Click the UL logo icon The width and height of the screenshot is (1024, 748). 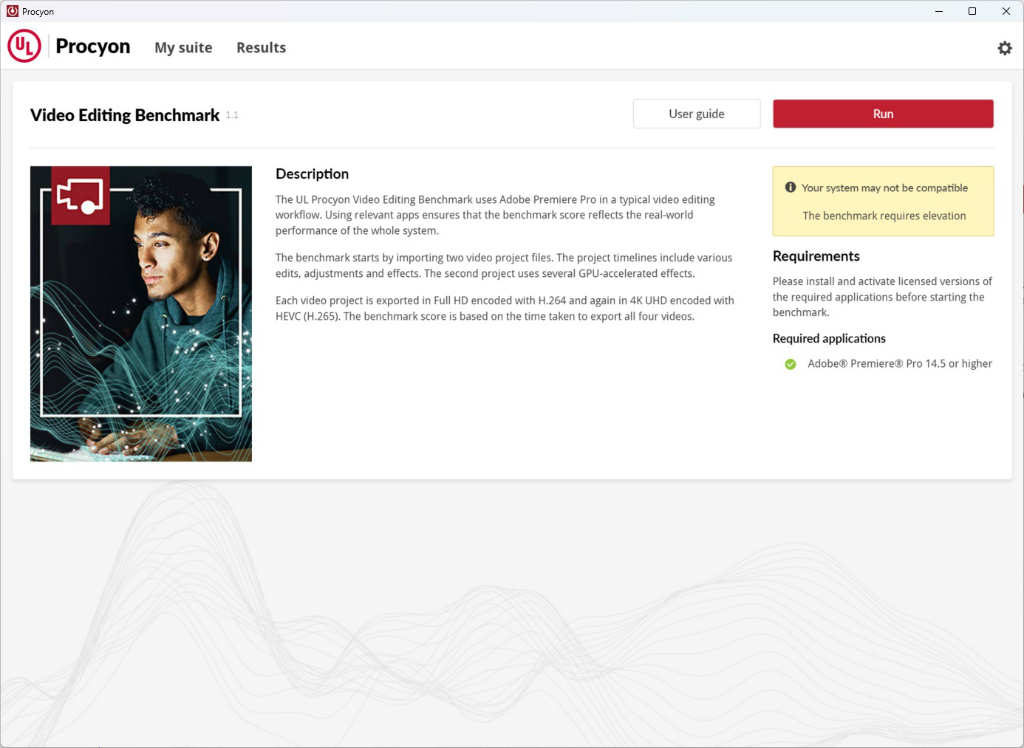[x=24, y=46]
